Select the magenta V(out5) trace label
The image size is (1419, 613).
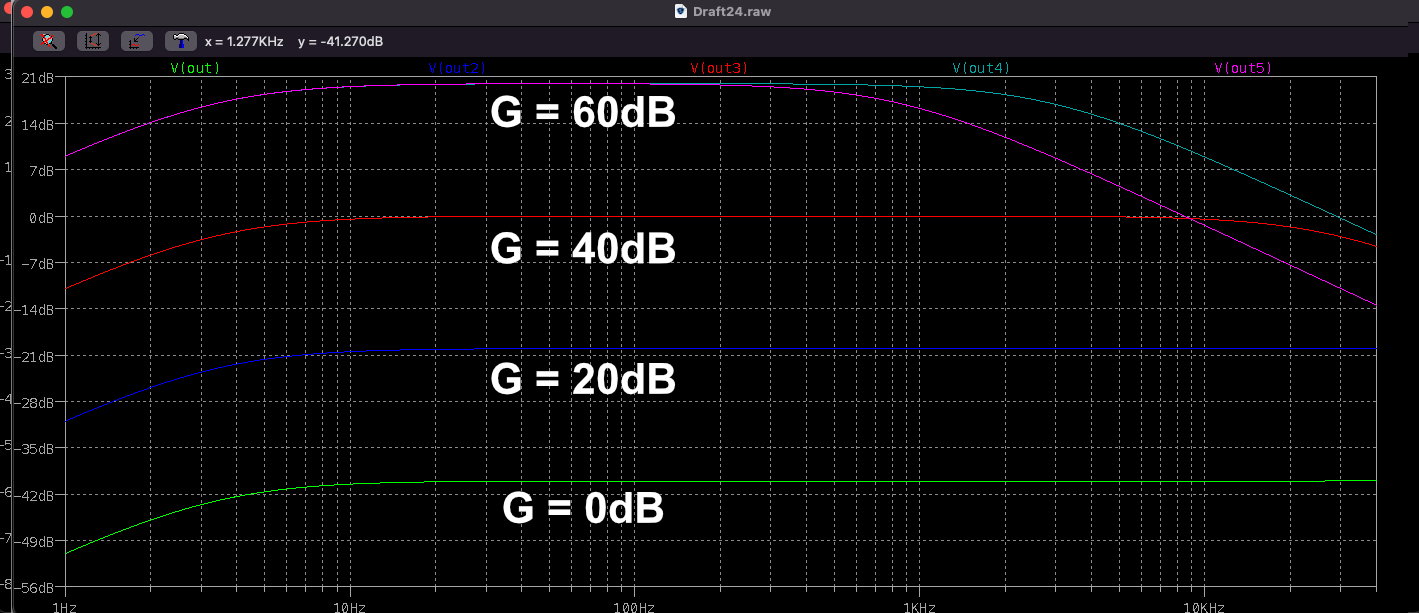click(1243, 68)
